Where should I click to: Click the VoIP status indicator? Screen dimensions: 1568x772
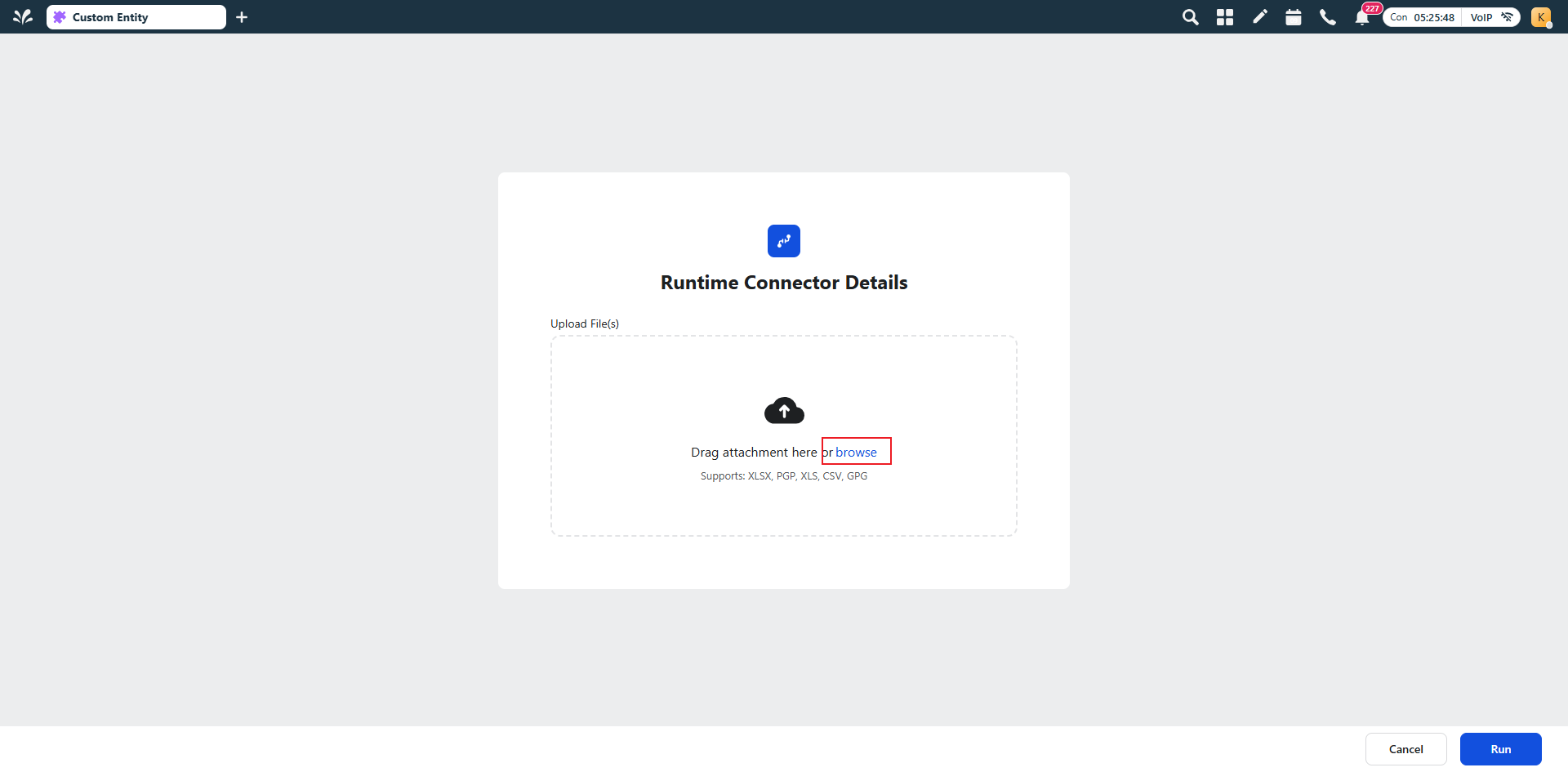pyautogui.click(x=1491, y=17)
